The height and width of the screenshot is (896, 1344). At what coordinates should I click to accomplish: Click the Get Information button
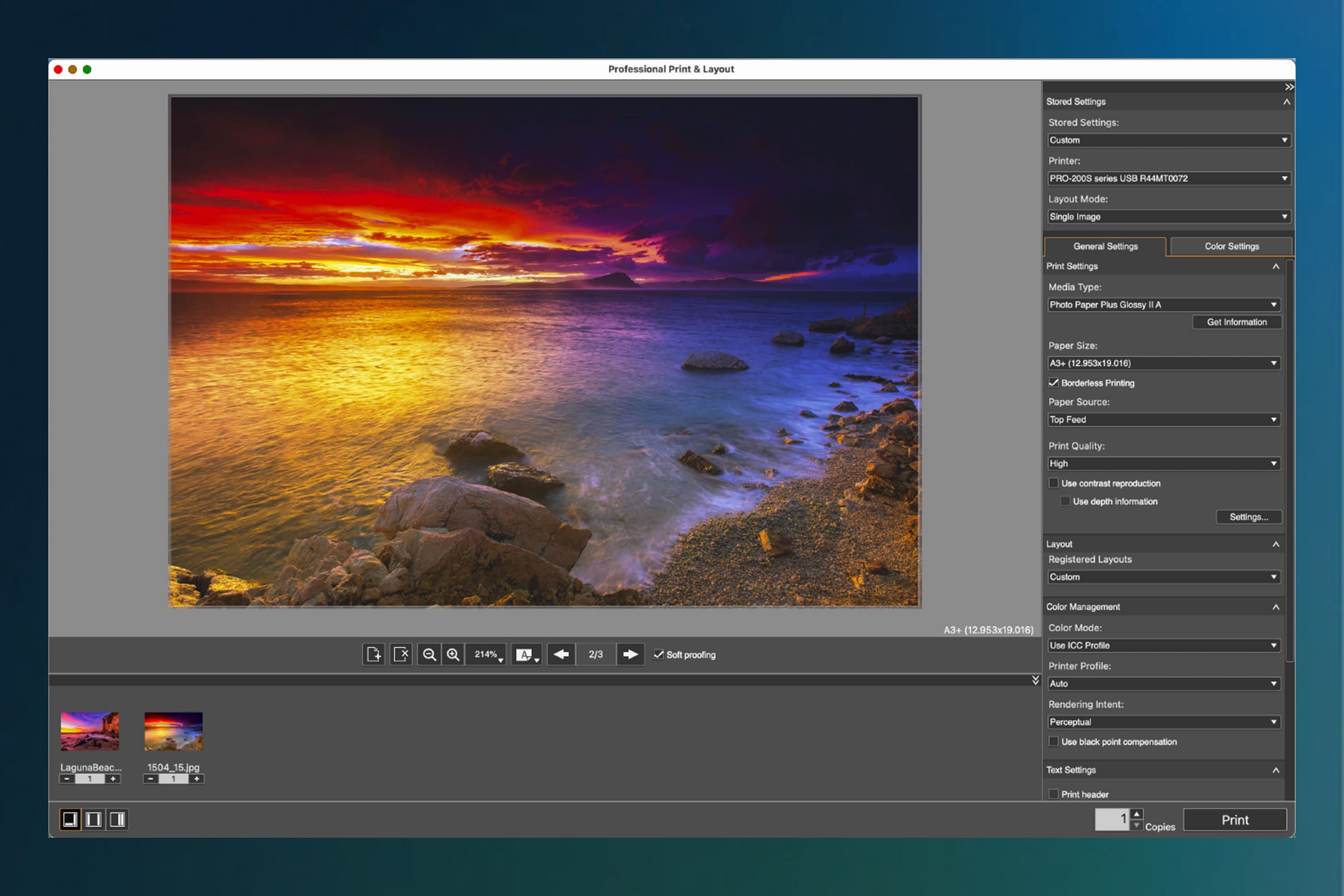coord(1236,322)
